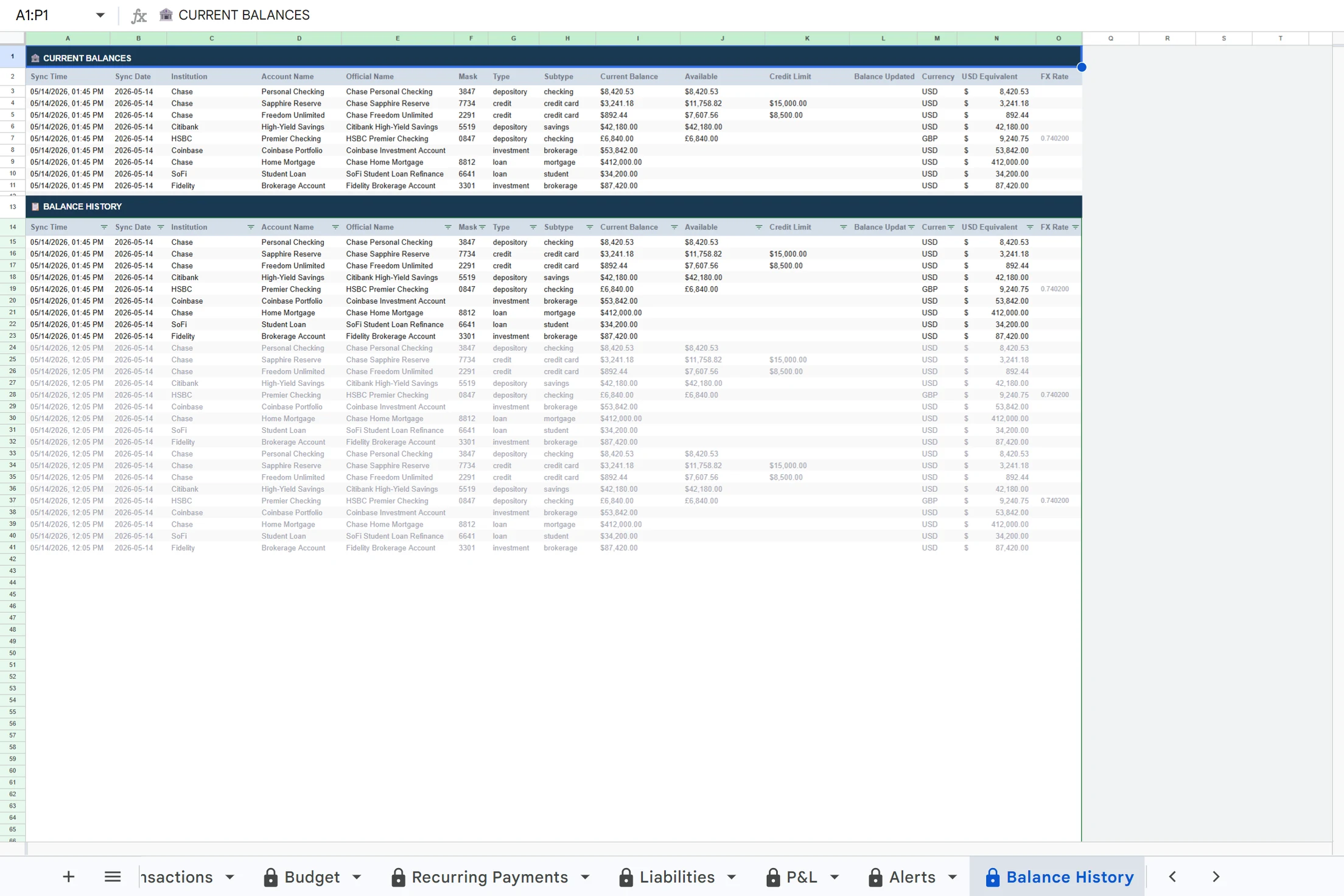Open Alerts tab dropdown arrow
Image resolution: width=1344 pixels, height=896 pixels.
(953, 877)
